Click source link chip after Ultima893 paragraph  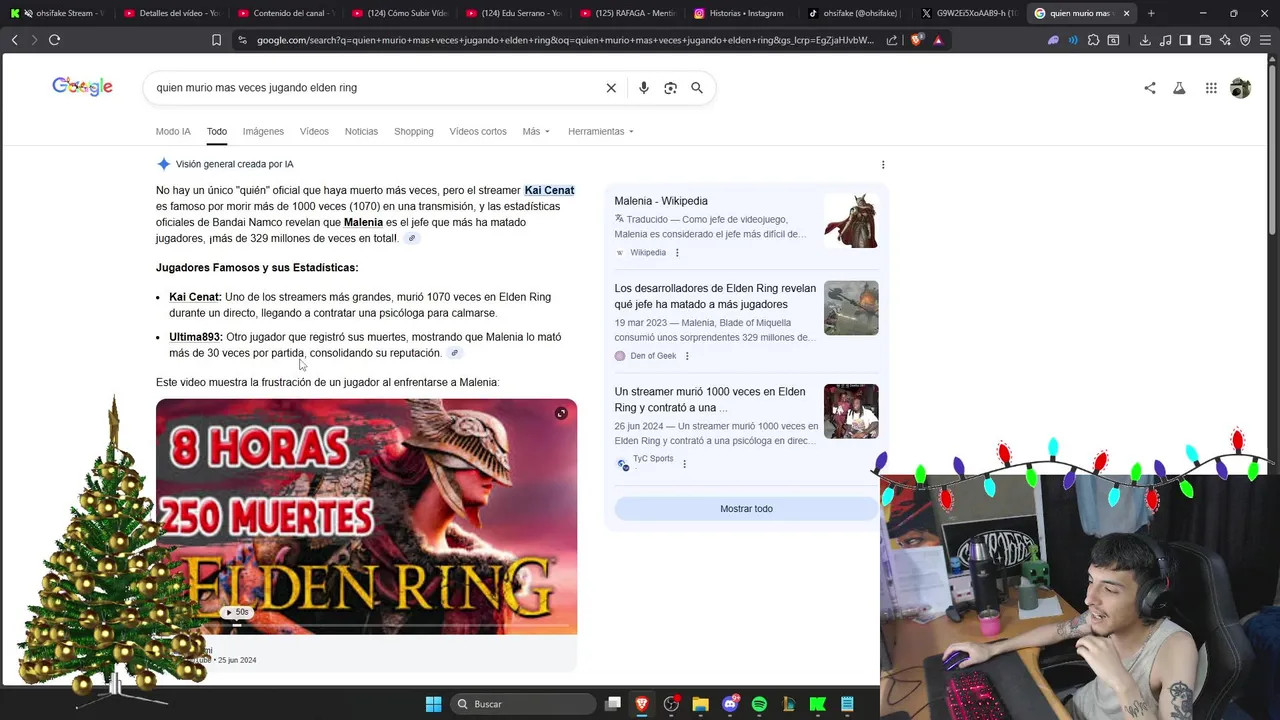pyautogui.click(x=454, y=353)
